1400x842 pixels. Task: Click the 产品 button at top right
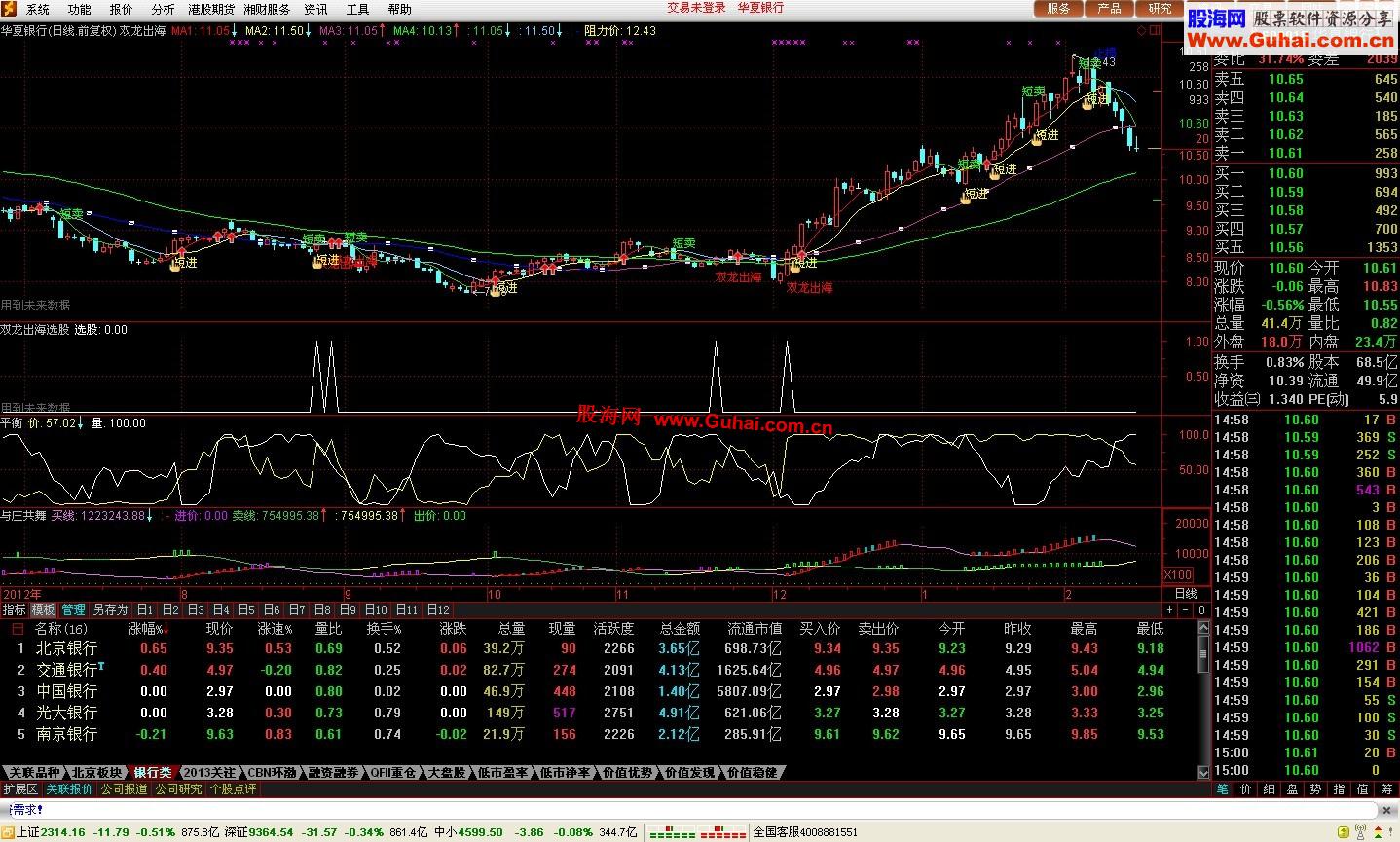tap(1109, 8)
